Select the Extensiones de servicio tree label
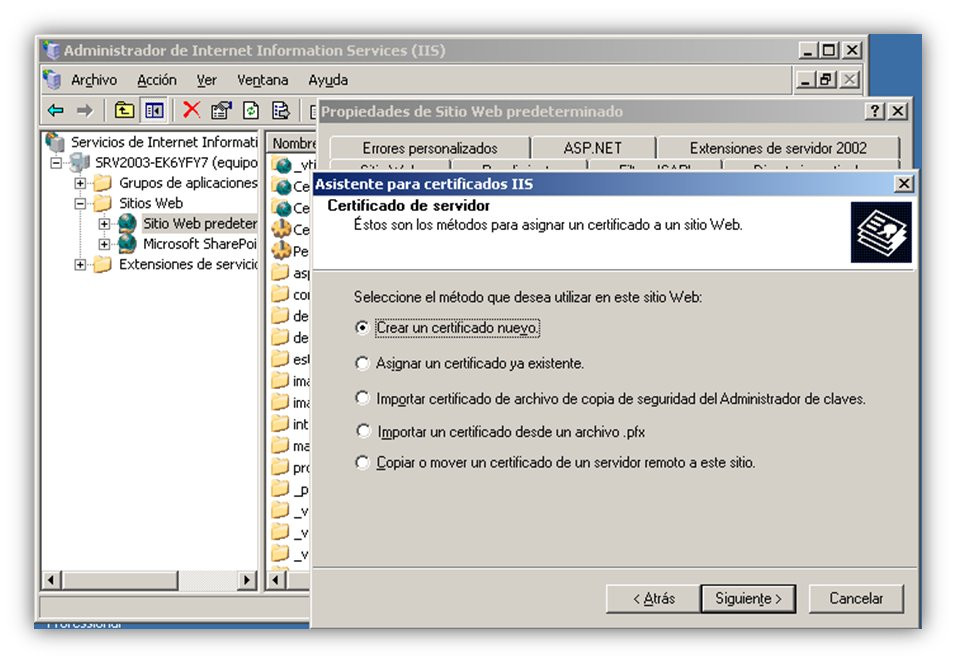956x663 pixels. [188, 264]
